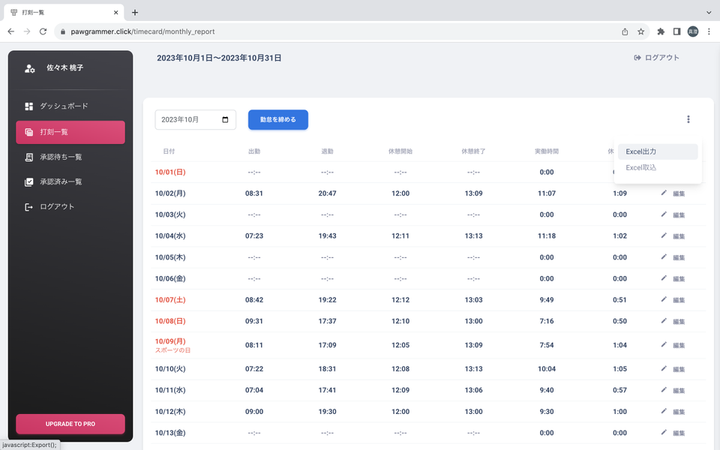Bookmark page with star icon
This screenshot has width=720, height=450.
coord(641,32)
